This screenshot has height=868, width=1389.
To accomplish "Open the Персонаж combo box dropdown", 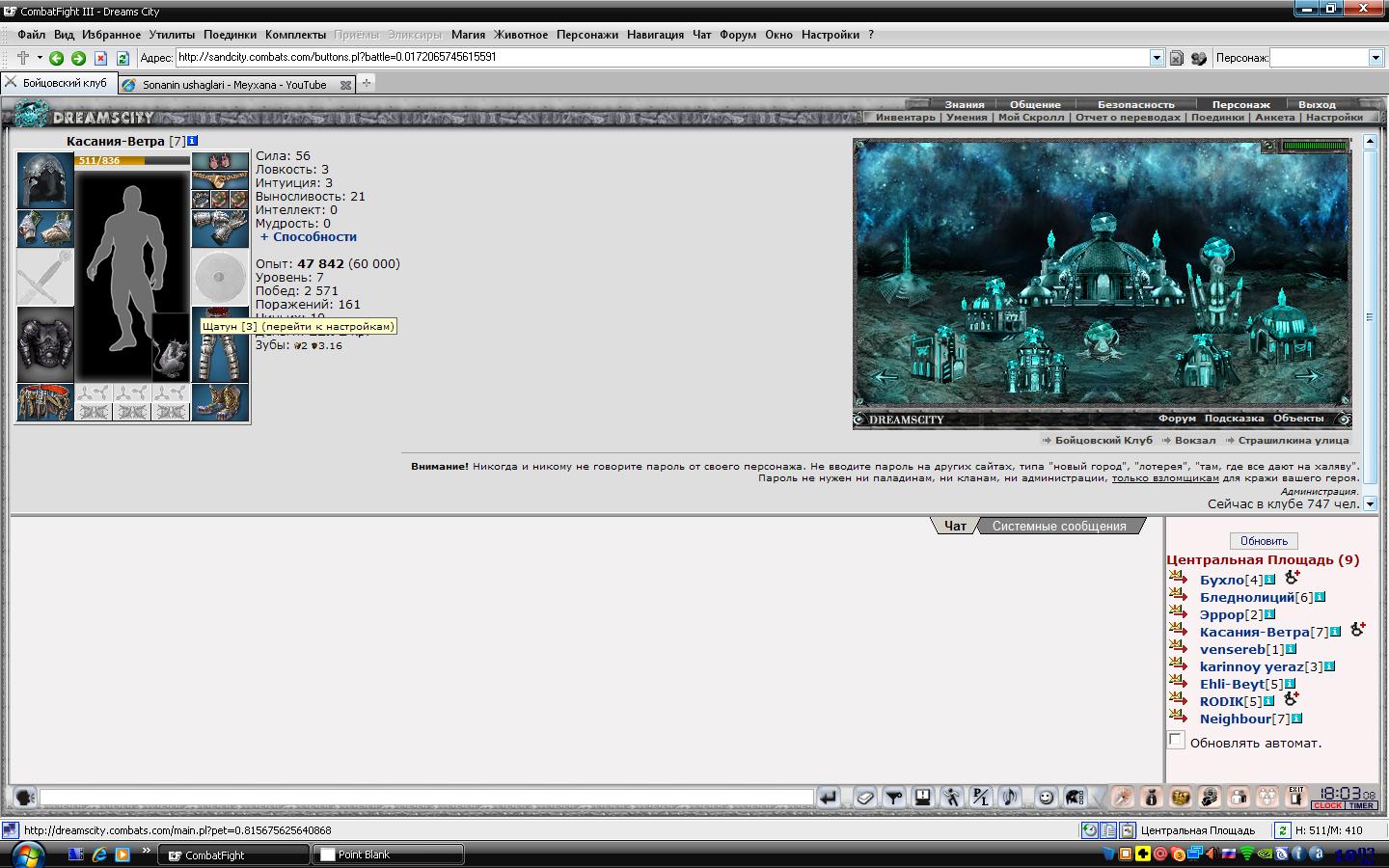I will tap(1376, 58).
